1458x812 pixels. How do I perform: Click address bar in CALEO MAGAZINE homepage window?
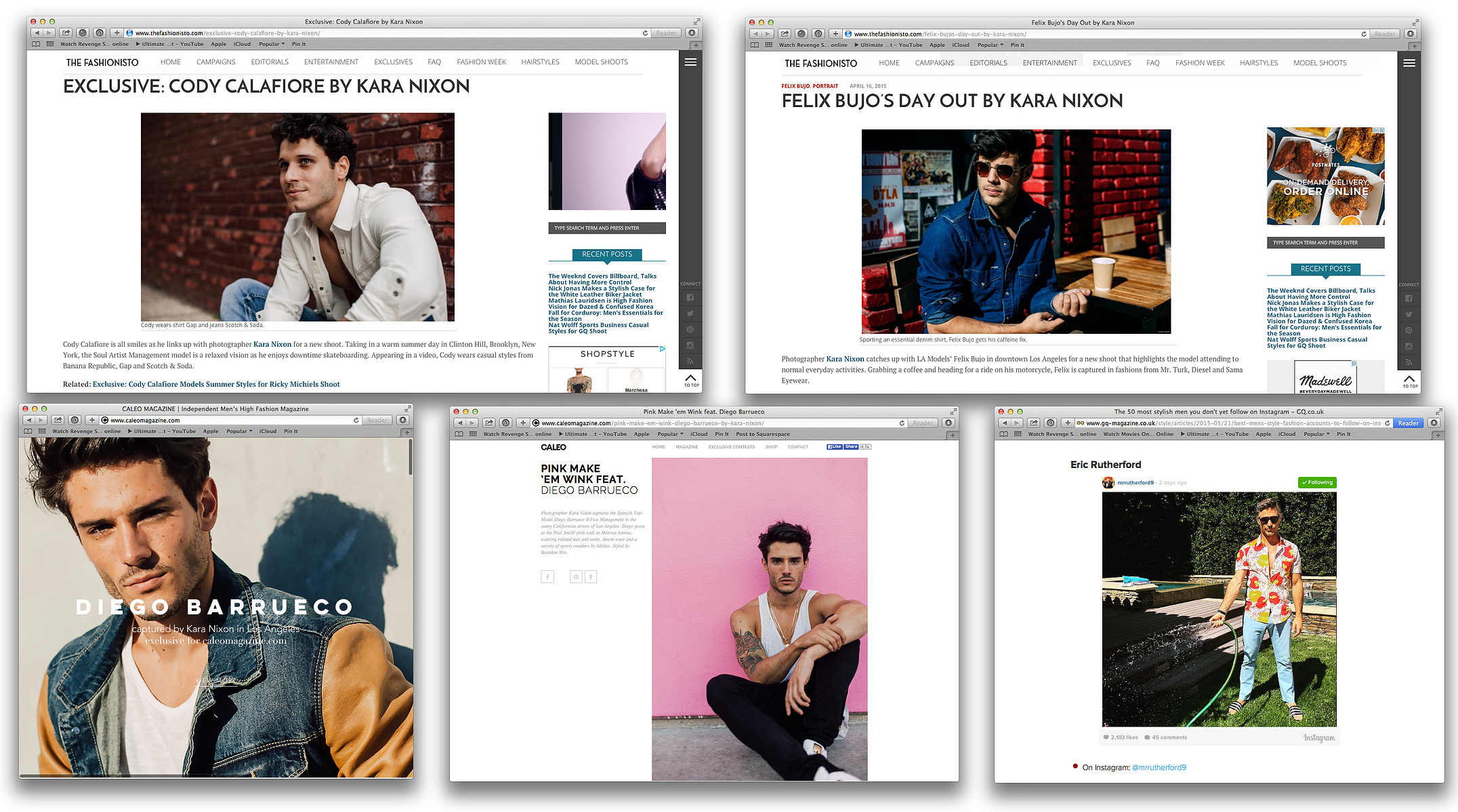click(230, 420)
